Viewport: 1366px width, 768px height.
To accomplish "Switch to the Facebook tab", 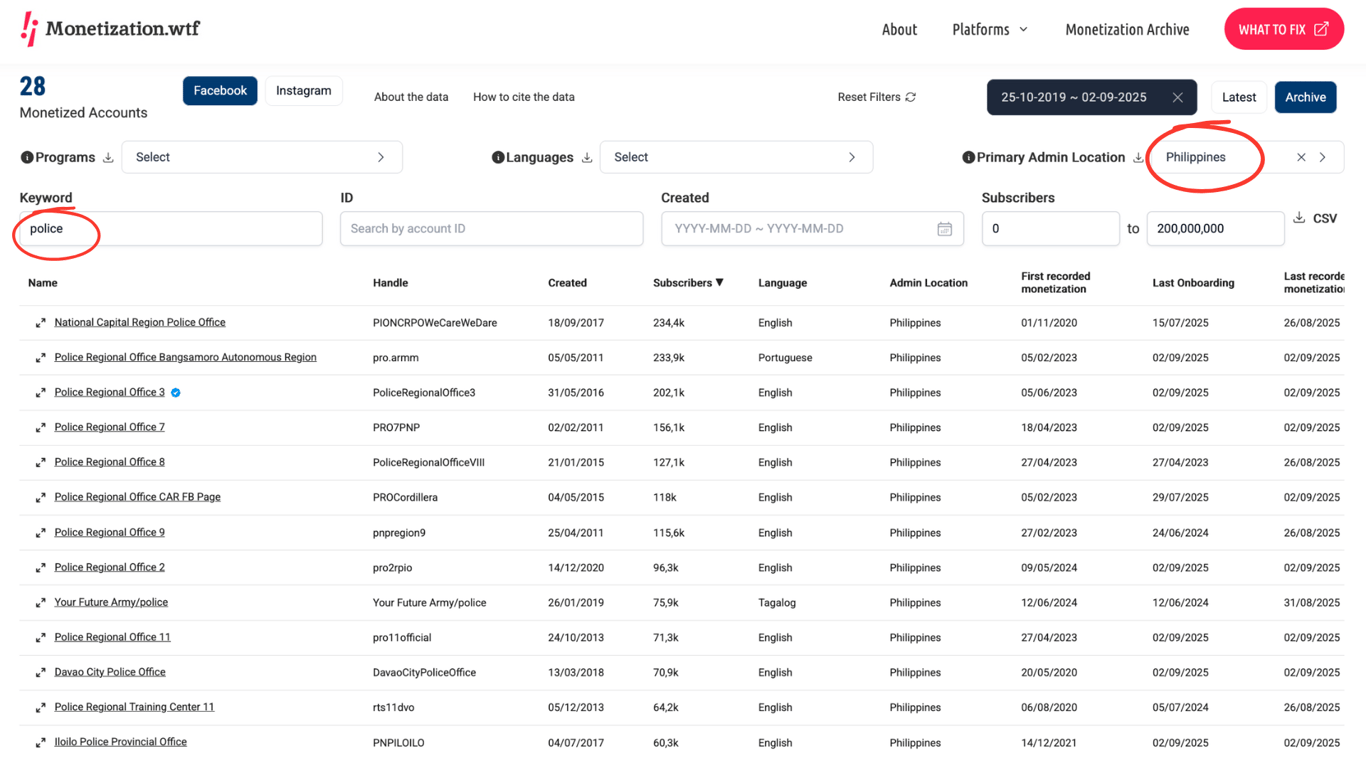I will (x=220, y=91).
